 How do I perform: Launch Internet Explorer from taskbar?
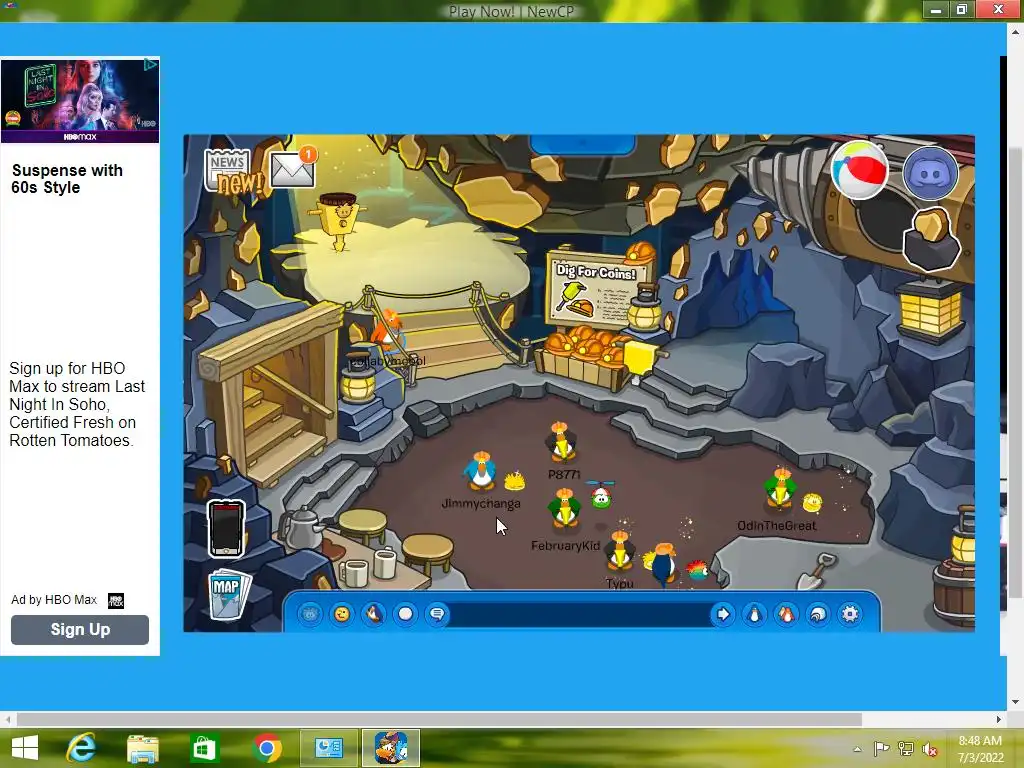(x=81, y=748)
